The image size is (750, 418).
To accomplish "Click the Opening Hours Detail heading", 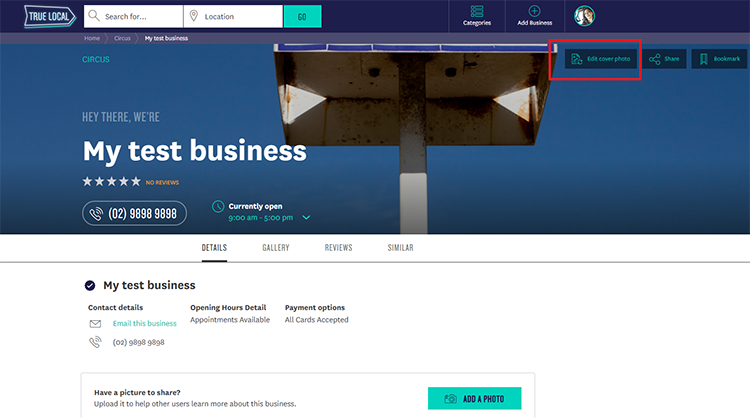I will click(x=228, y=308).
